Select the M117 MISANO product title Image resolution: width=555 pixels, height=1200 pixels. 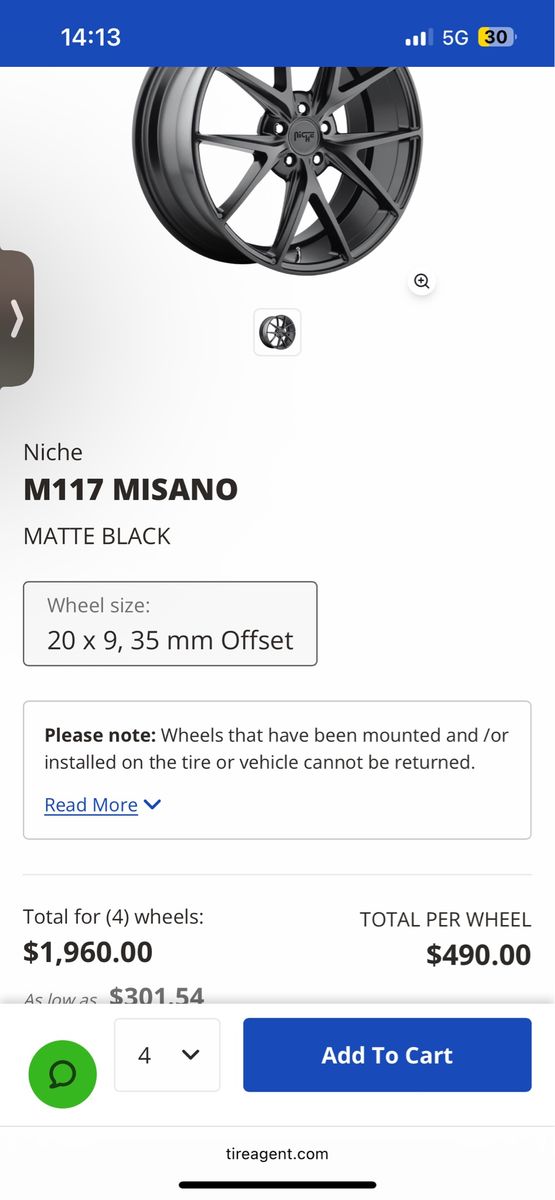[131, 490]
